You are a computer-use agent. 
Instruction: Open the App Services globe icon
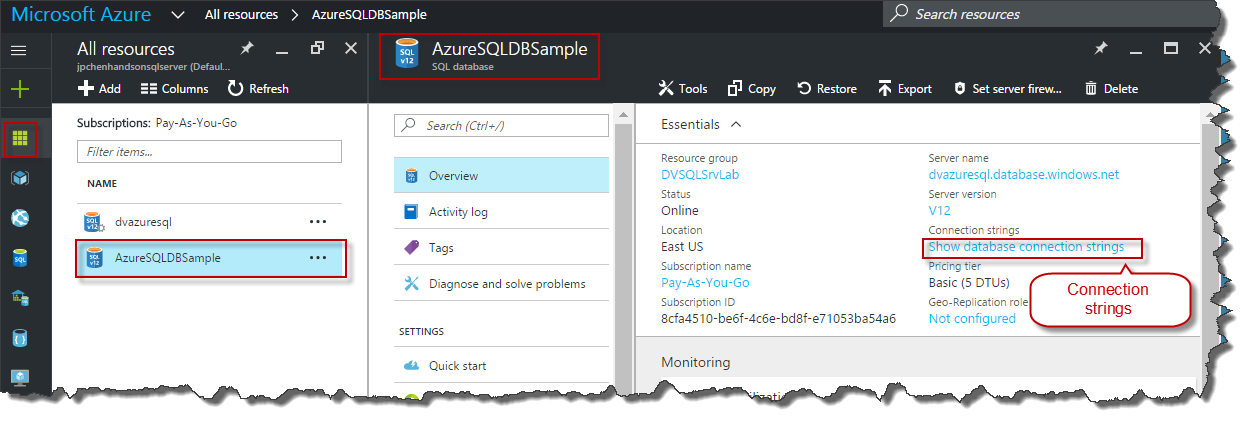point(19,218)
